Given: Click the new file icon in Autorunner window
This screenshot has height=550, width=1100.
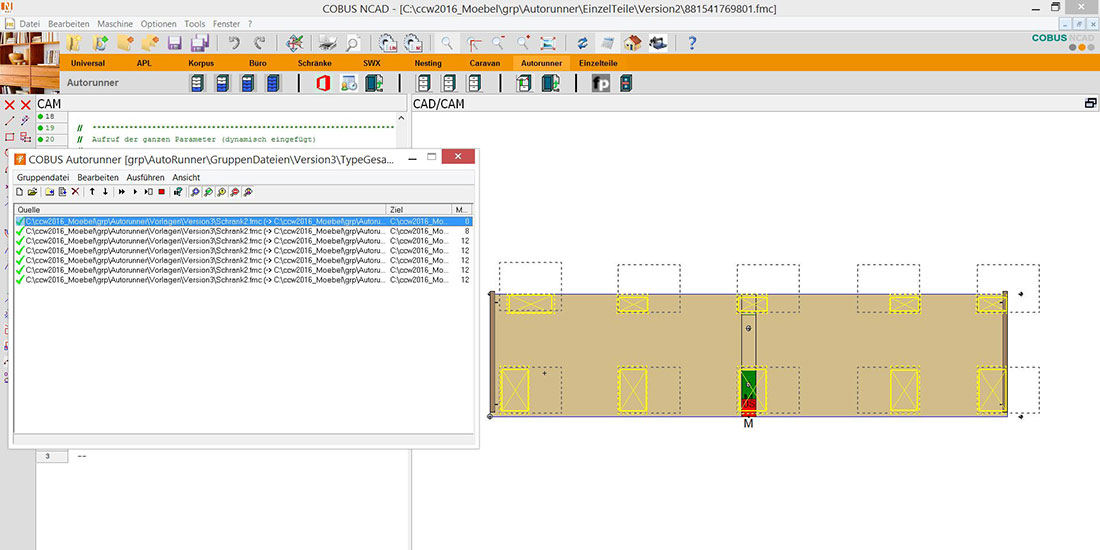Looking at the screenshot, I should [x=20, y=192].
